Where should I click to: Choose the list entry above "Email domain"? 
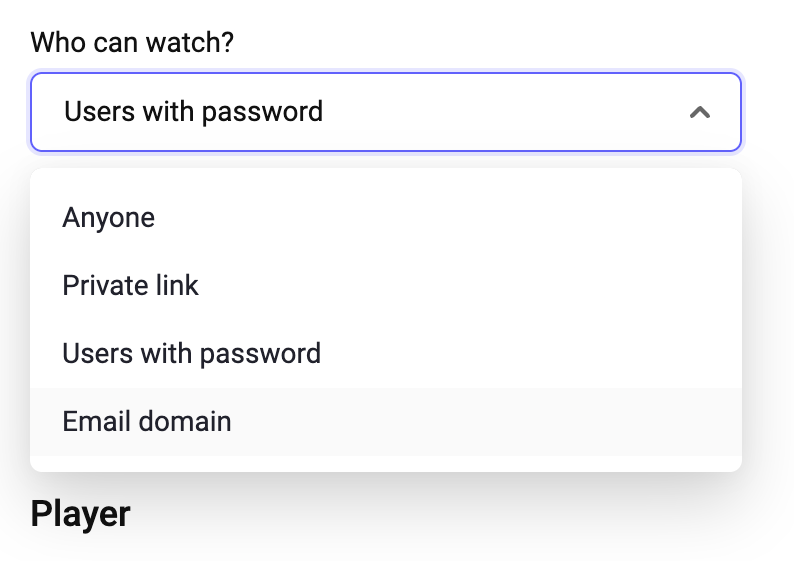click(x=191, y=354)
